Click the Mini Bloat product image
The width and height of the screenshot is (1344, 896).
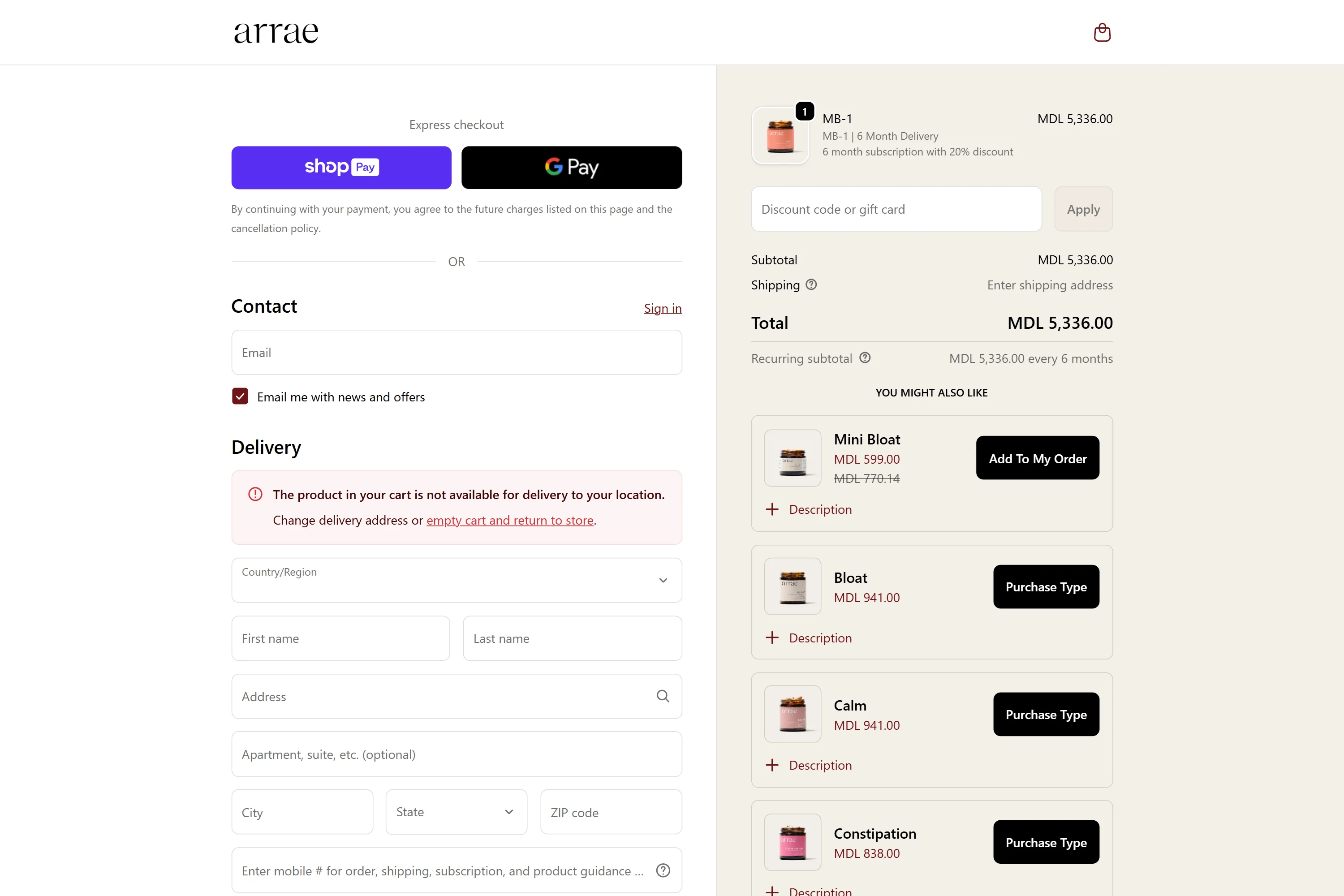tap(793, 458)
